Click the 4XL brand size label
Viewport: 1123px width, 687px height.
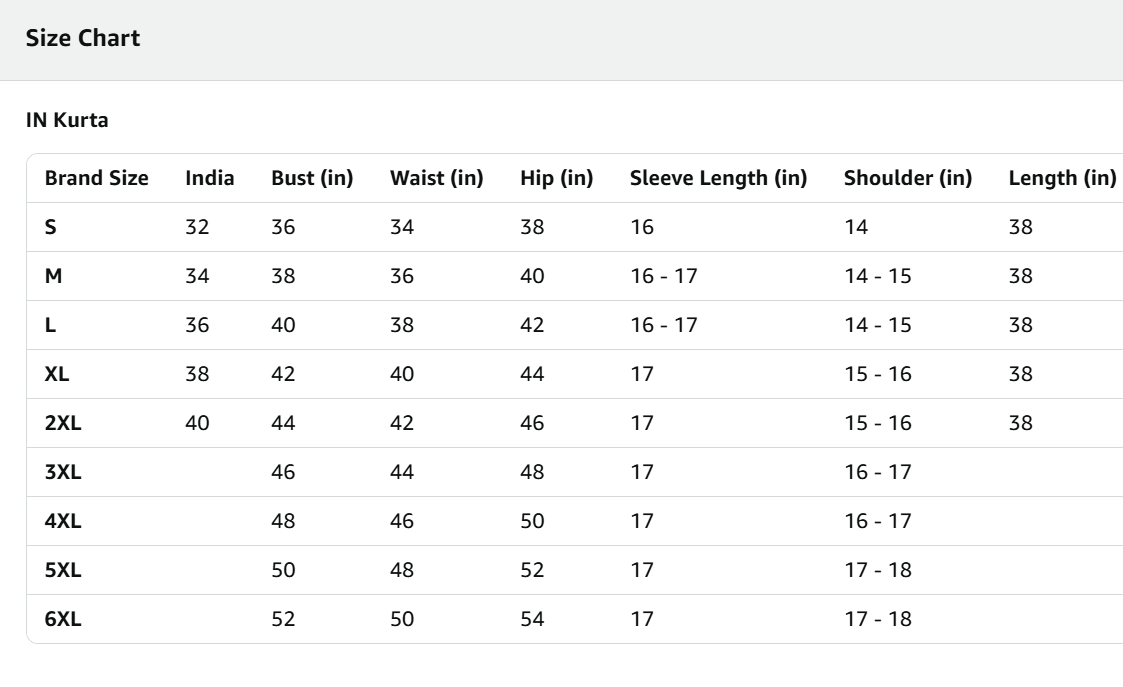coord(62,521)
